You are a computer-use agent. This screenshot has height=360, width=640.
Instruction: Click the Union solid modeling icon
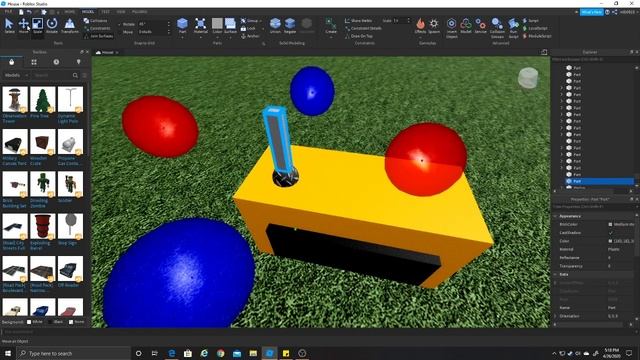pyautogui.click(x=276, y=24)
